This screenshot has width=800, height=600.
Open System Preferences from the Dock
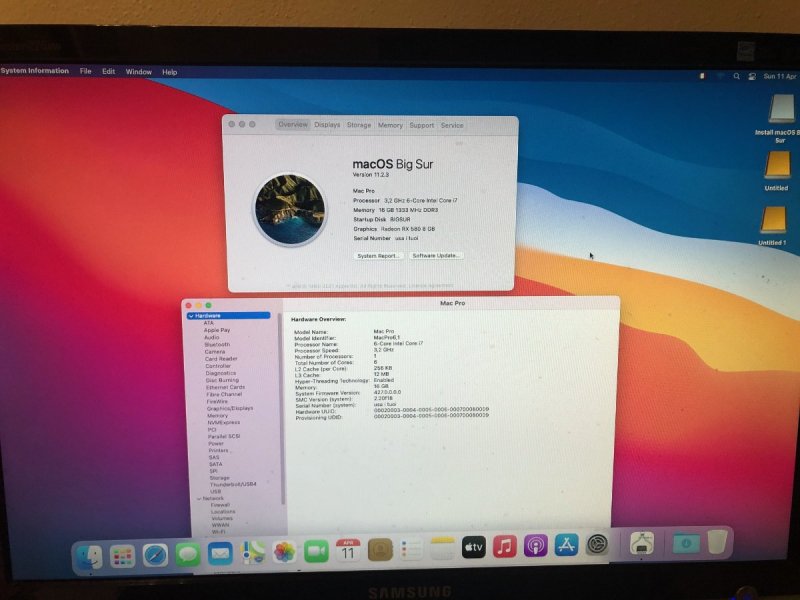coord(597,544)
